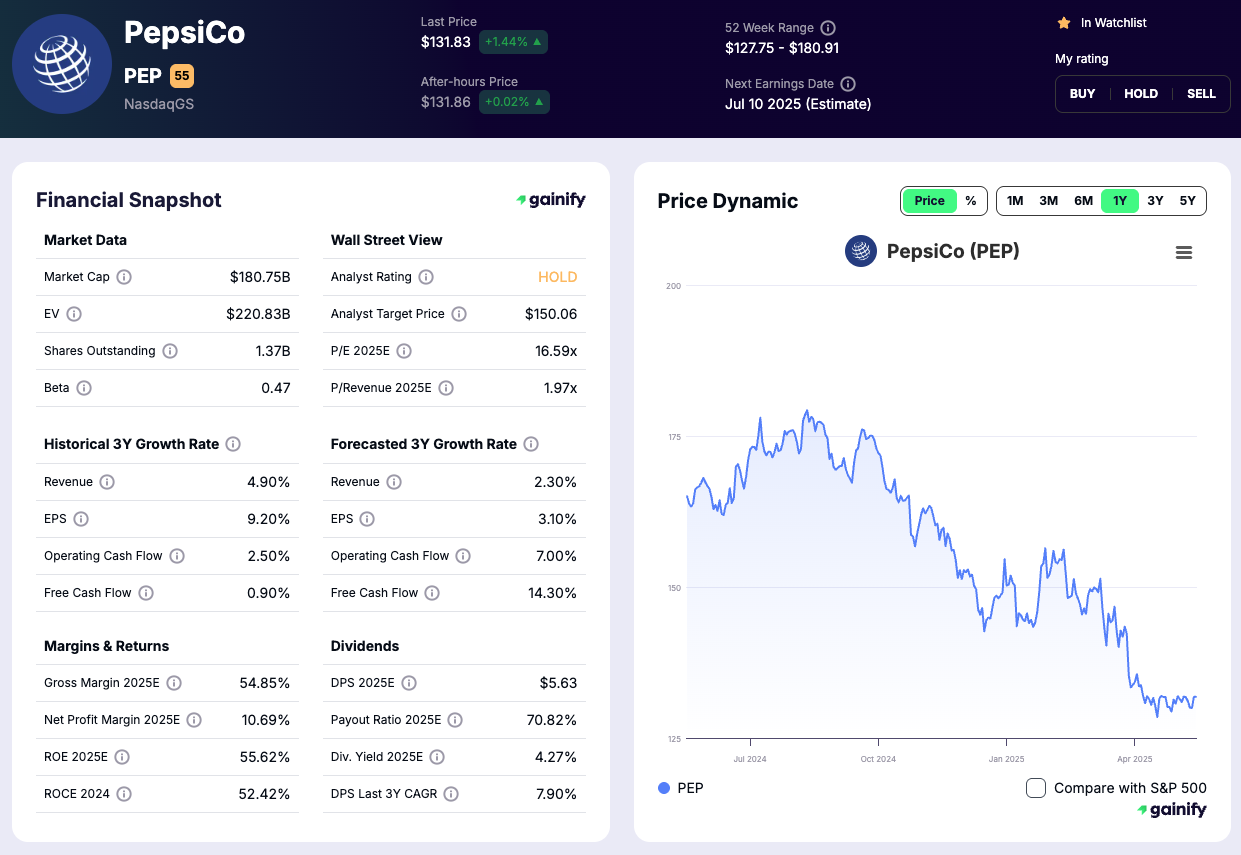Click gainify logo in Financial Snapshot card
1241x855 pixels.
pos(551,200)
